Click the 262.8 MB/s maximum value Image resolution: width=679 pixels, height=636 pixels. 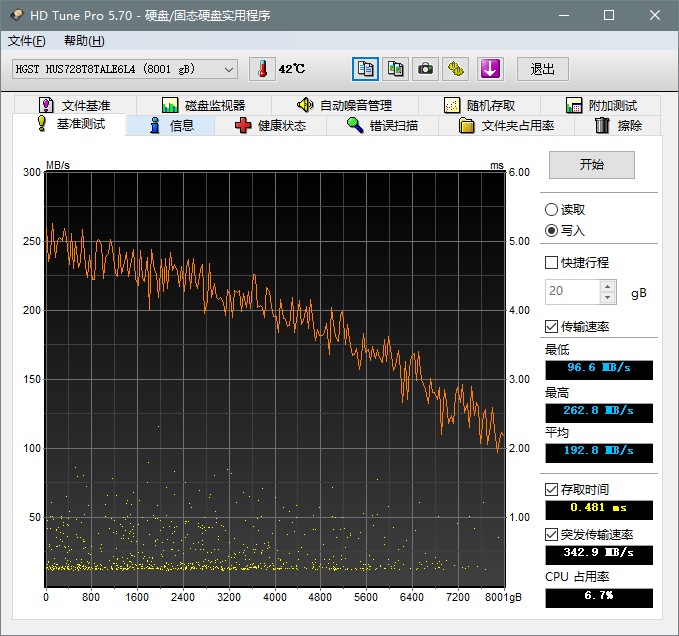(x=599, y=412)
